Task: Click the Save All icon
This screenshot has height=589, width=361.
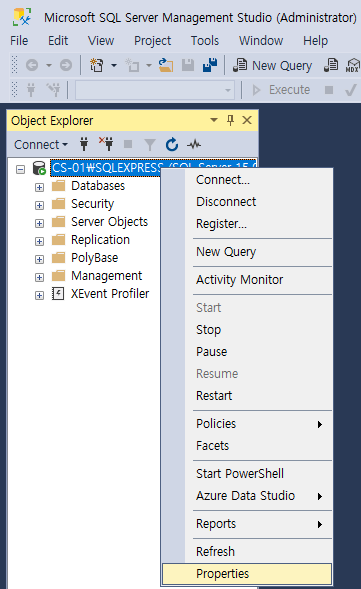Action: 210,65
